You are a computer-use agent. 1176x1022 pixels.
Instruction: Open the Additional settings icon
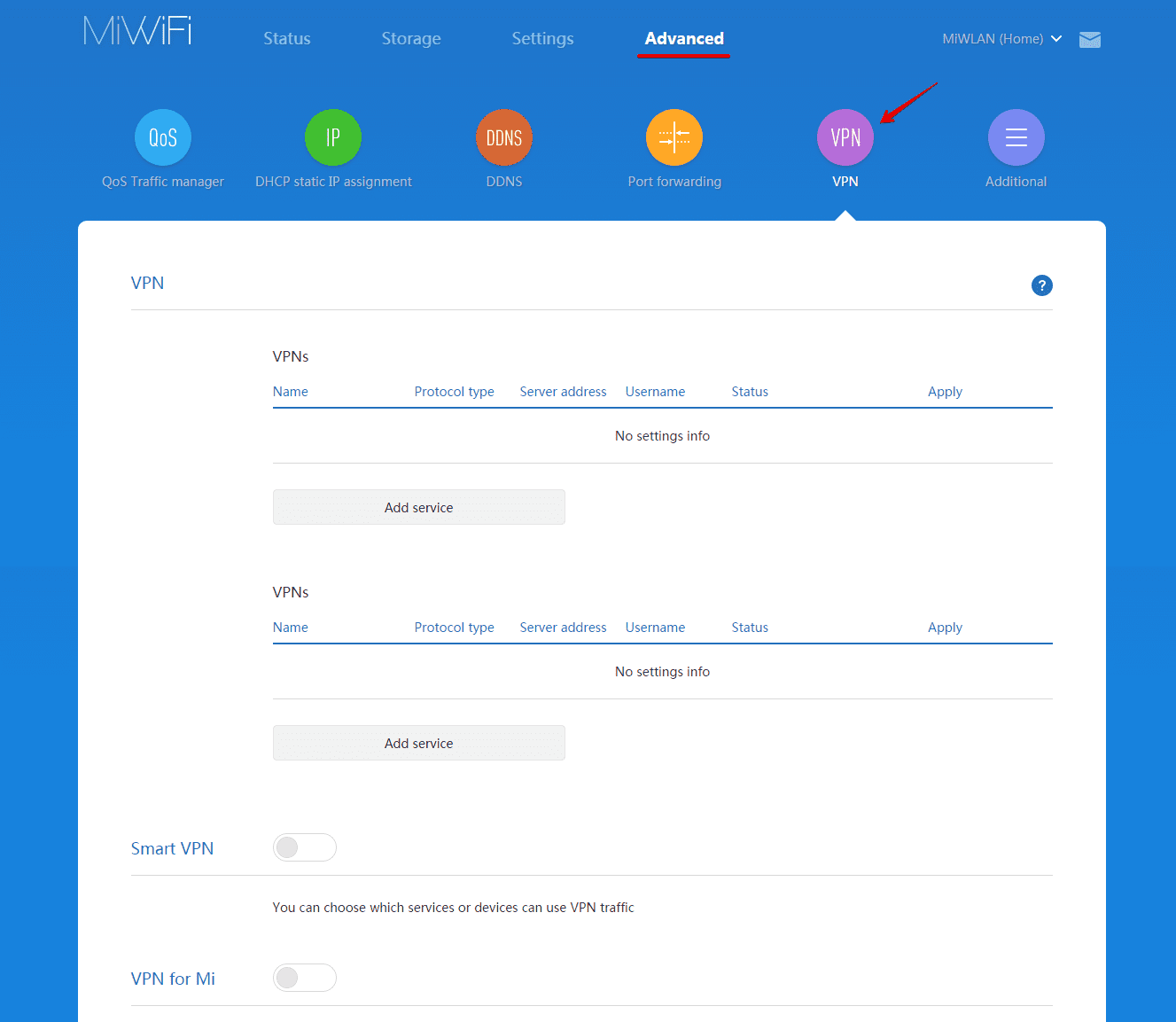[x=1016, y=137]
